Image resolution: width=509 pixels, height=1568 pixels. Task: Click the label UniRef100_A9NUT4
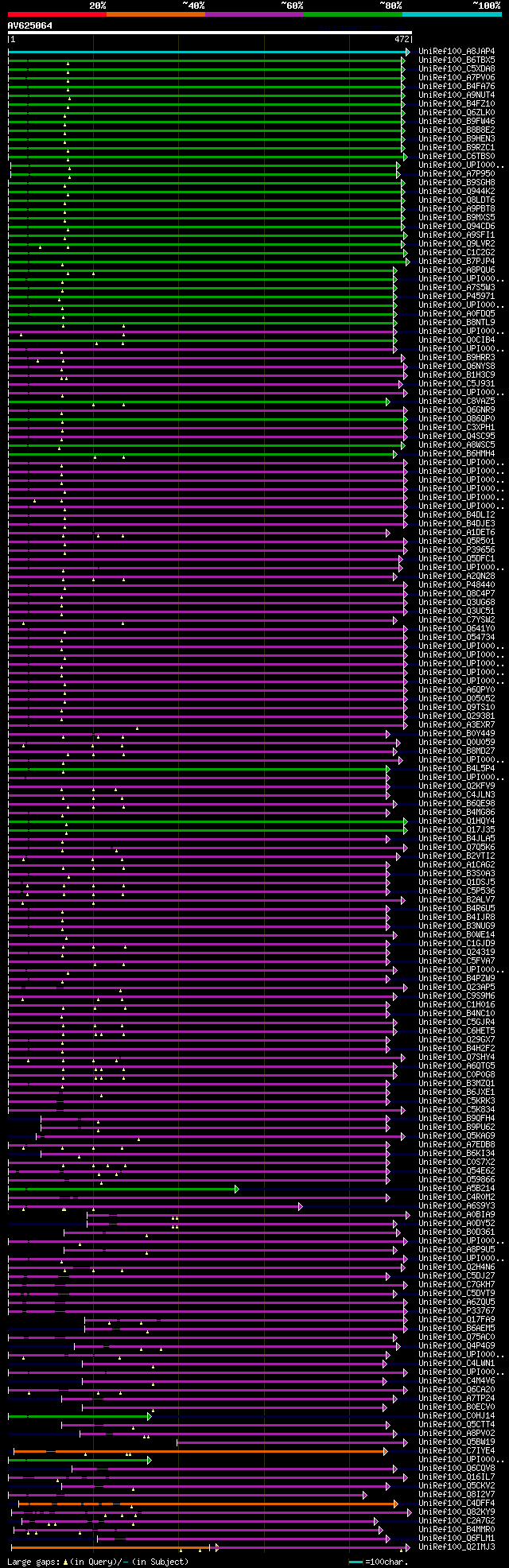pos(457,95)
